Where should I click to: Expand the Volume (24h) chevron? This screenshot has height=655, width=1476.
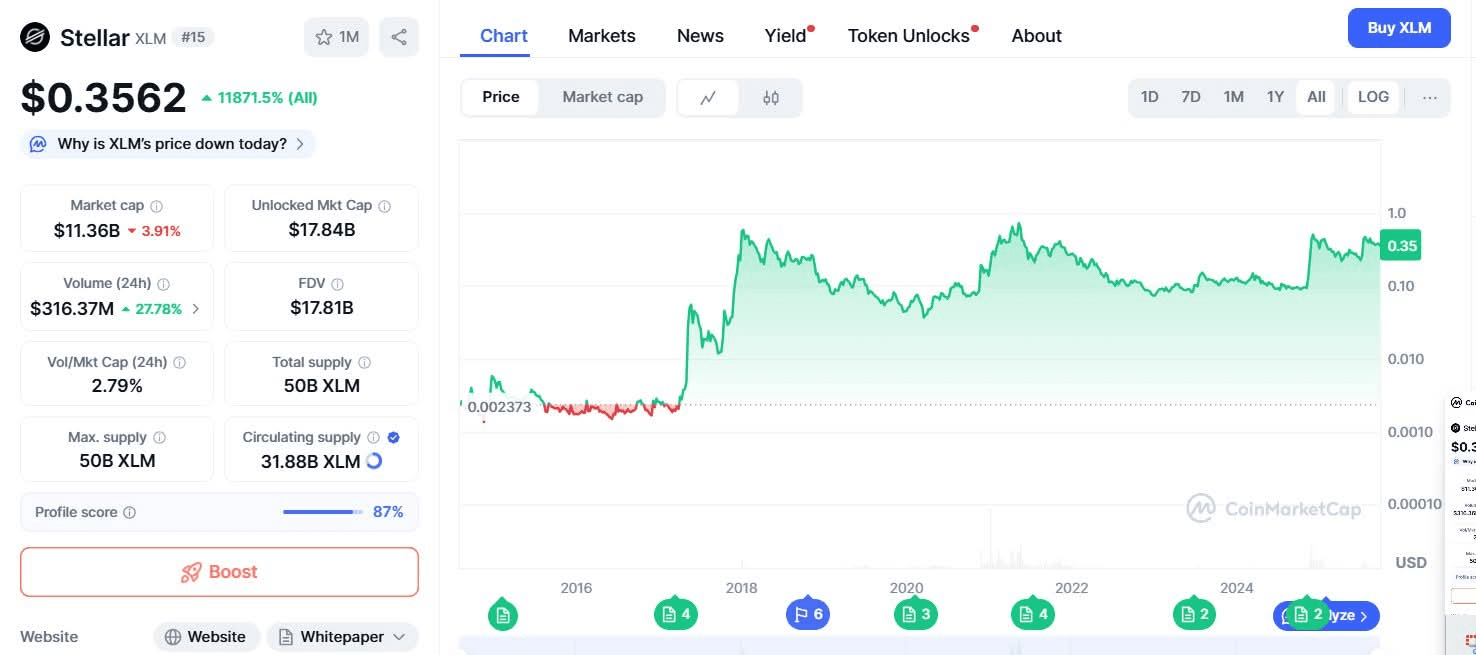click(x=195, y=309)
